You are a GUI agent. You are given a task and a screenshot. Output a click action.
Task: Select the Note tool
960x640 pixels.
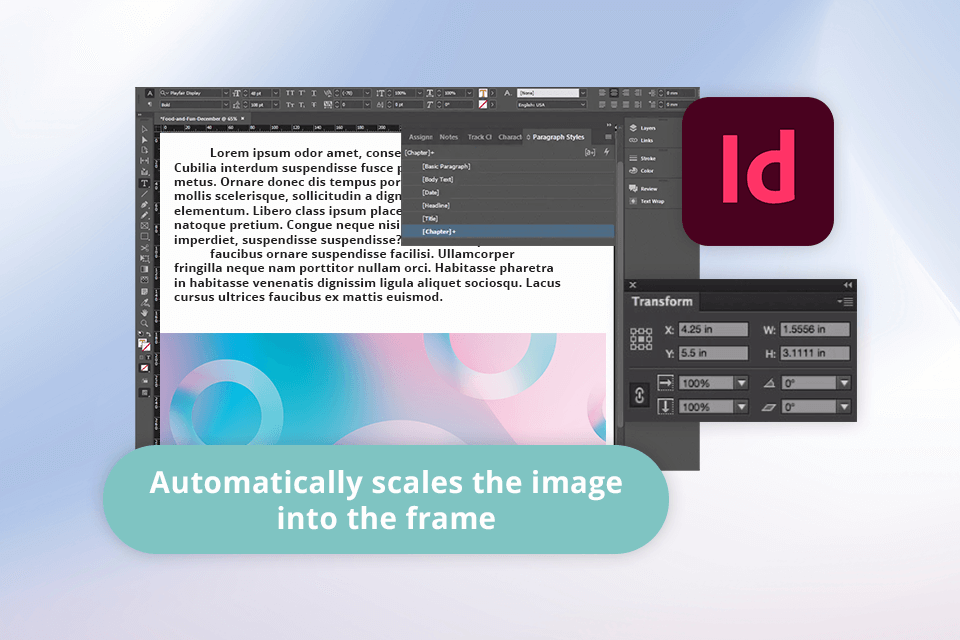pyautogui.click(x=144, y=292)
